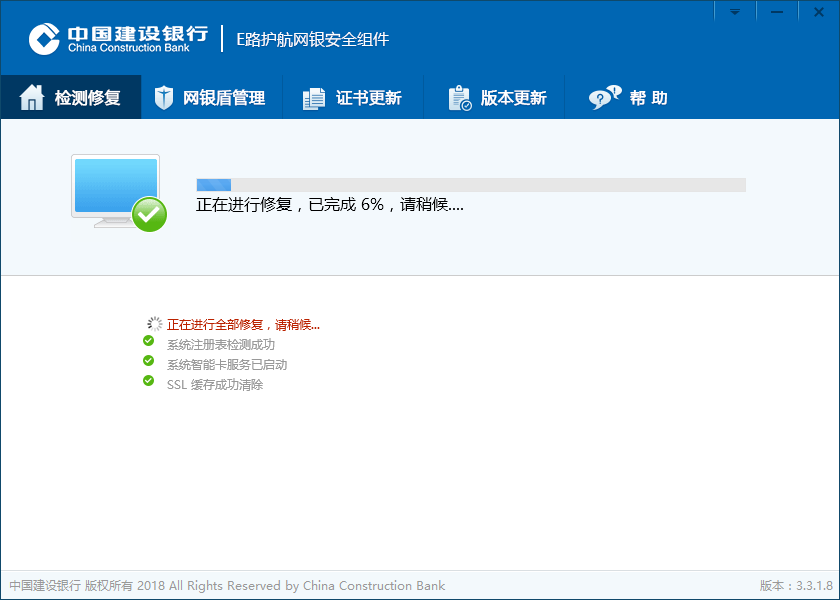Click the shield icon on 网银盾管理
The height and width of the screenshot is (600, 840).
coord(163,97)
